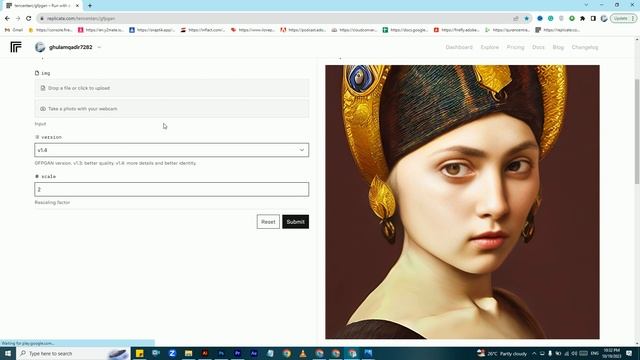Open the Chrome profile avatar
The height and width of the screenshot is (360, 640).
(604, 18)
